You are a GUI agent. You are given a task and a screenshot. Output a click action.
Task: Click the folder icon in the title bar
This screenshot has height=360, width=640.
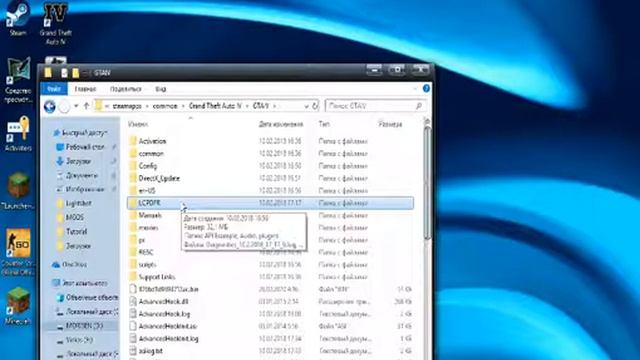click(x=48, y=73)
